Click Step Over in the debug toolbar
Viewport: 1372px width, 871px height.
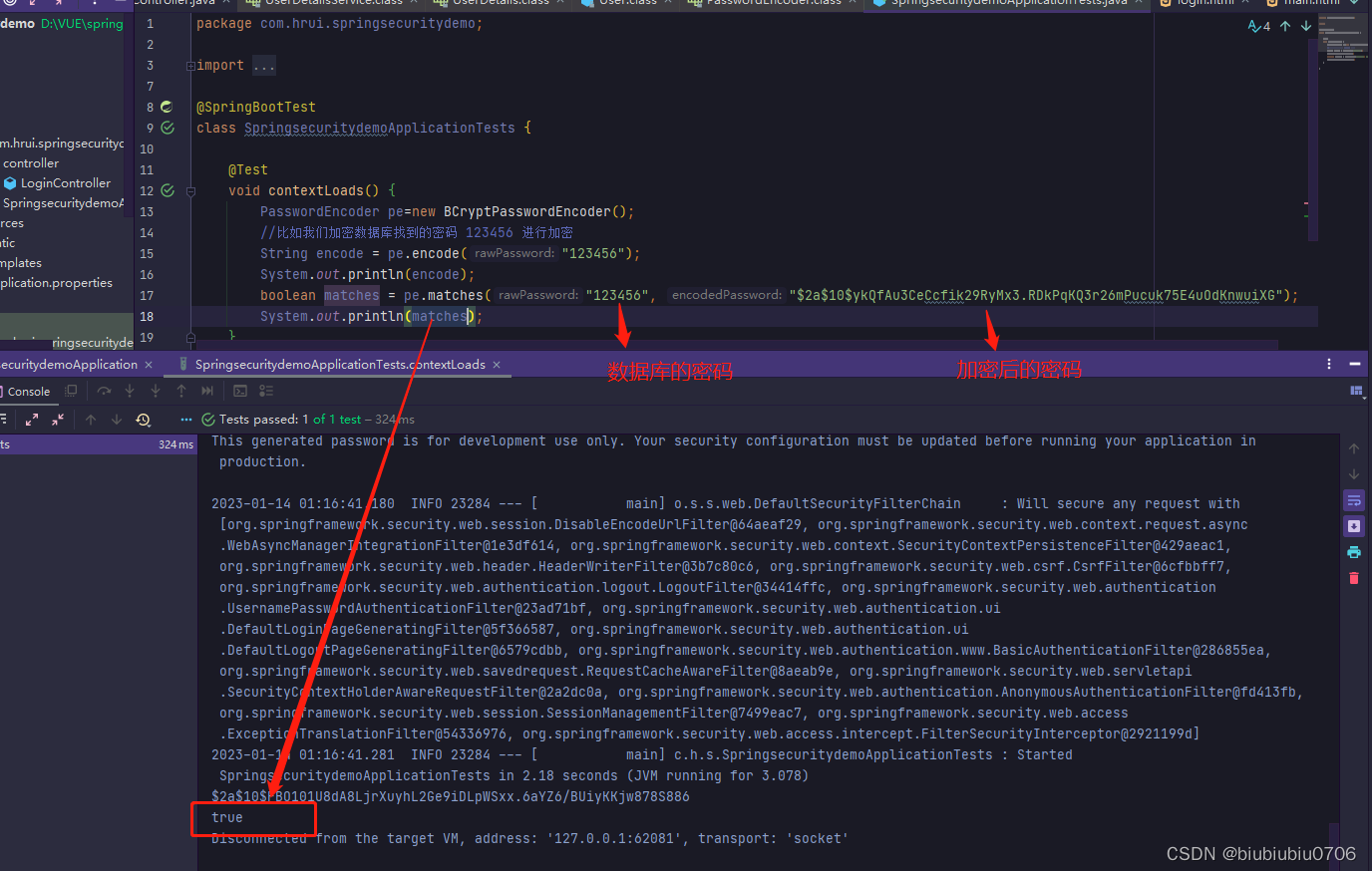click(x=104, y=392)
